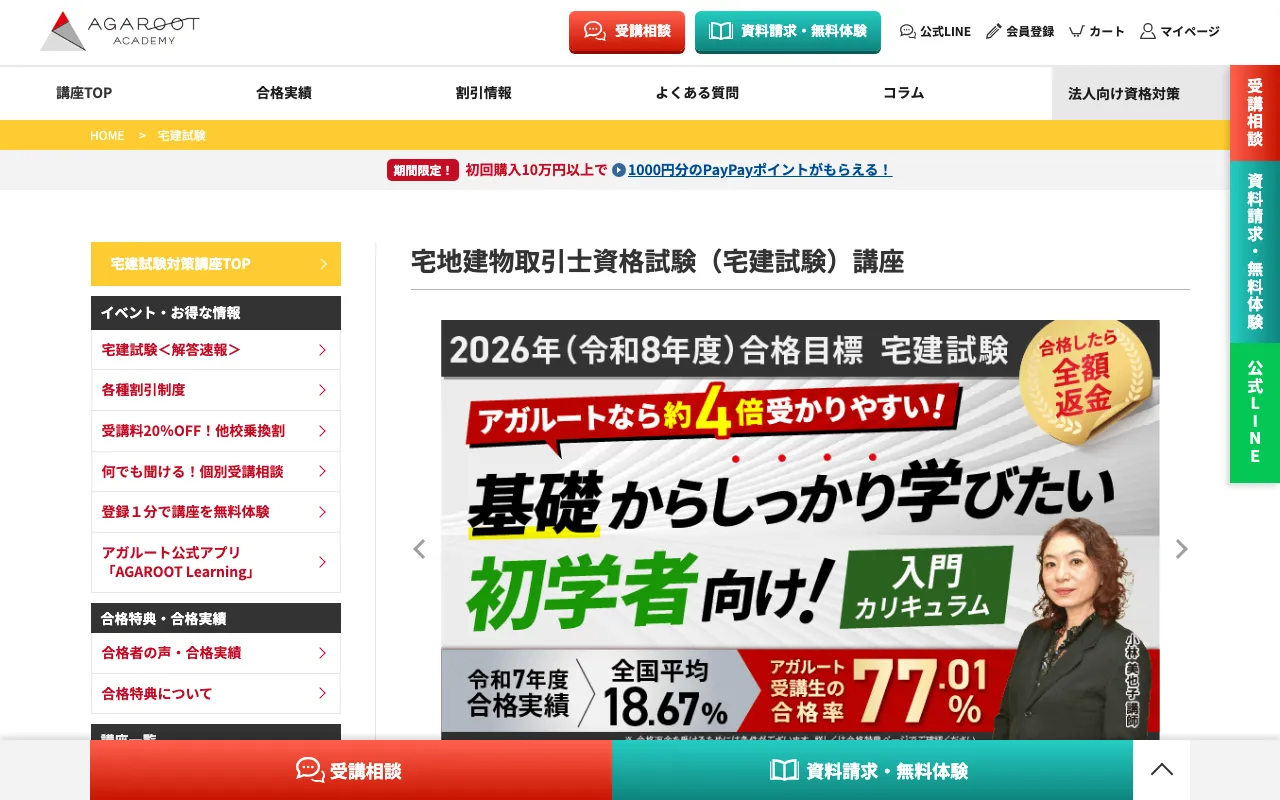Open 宅建試験＜解答速報＞ sidebar link

point(216,350)
